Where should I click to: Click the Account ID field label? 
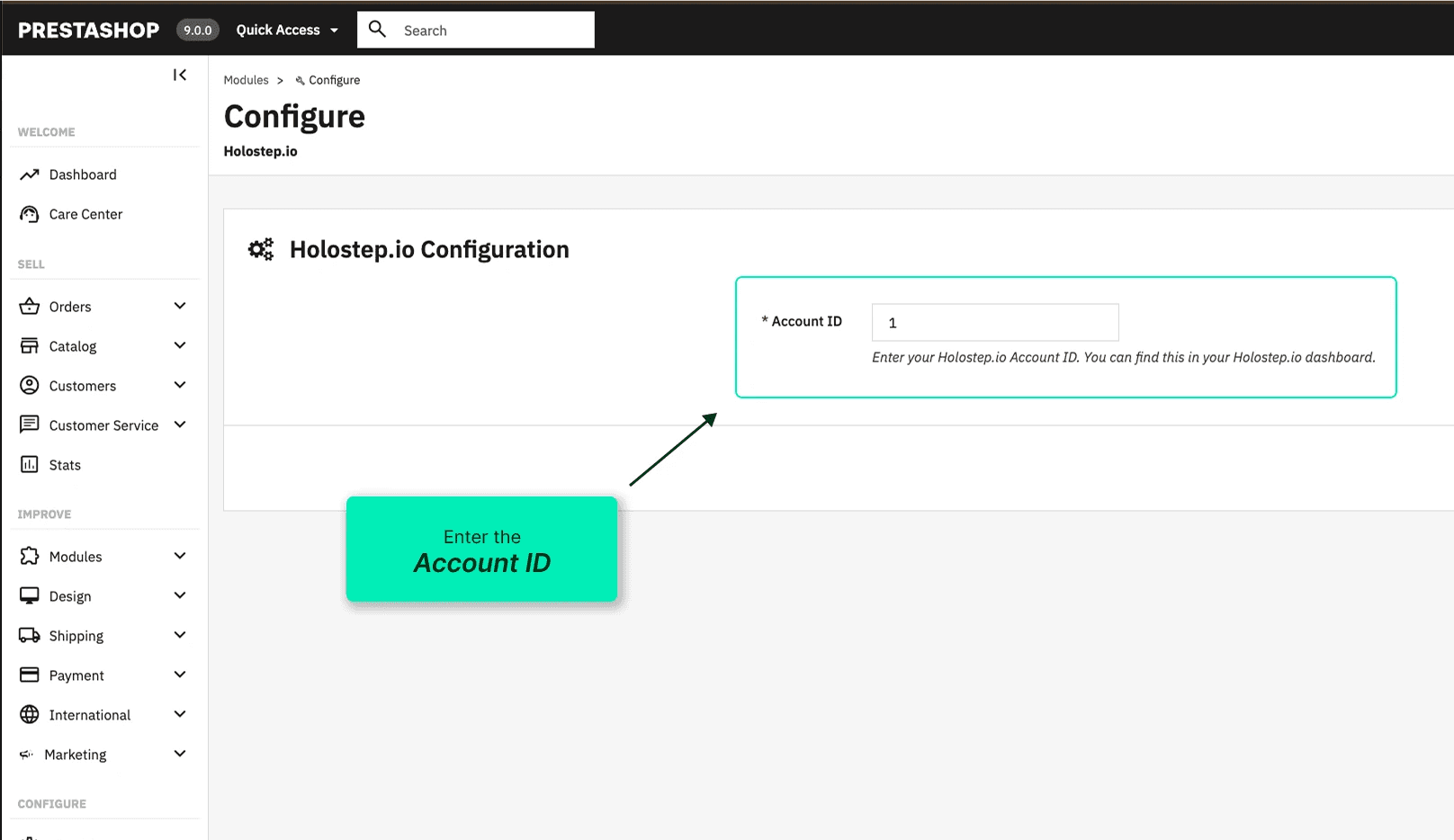click(802, 321)
